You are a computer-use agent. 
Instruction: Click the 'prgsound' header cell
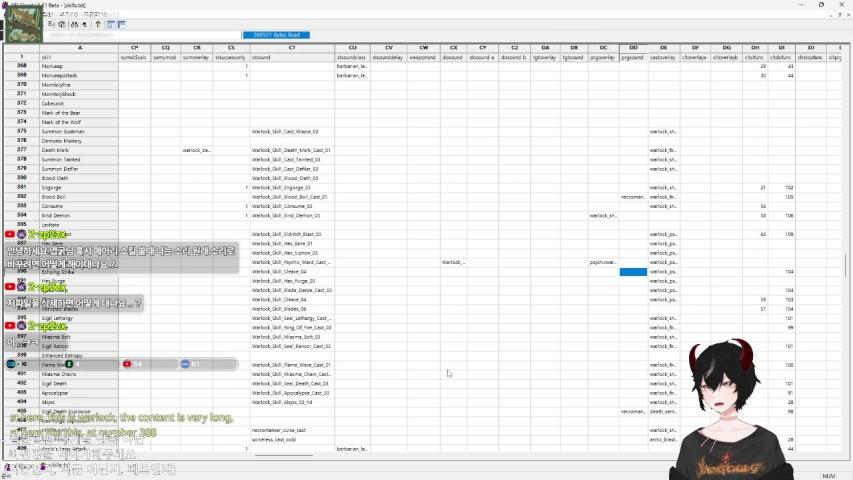point(633,57)
